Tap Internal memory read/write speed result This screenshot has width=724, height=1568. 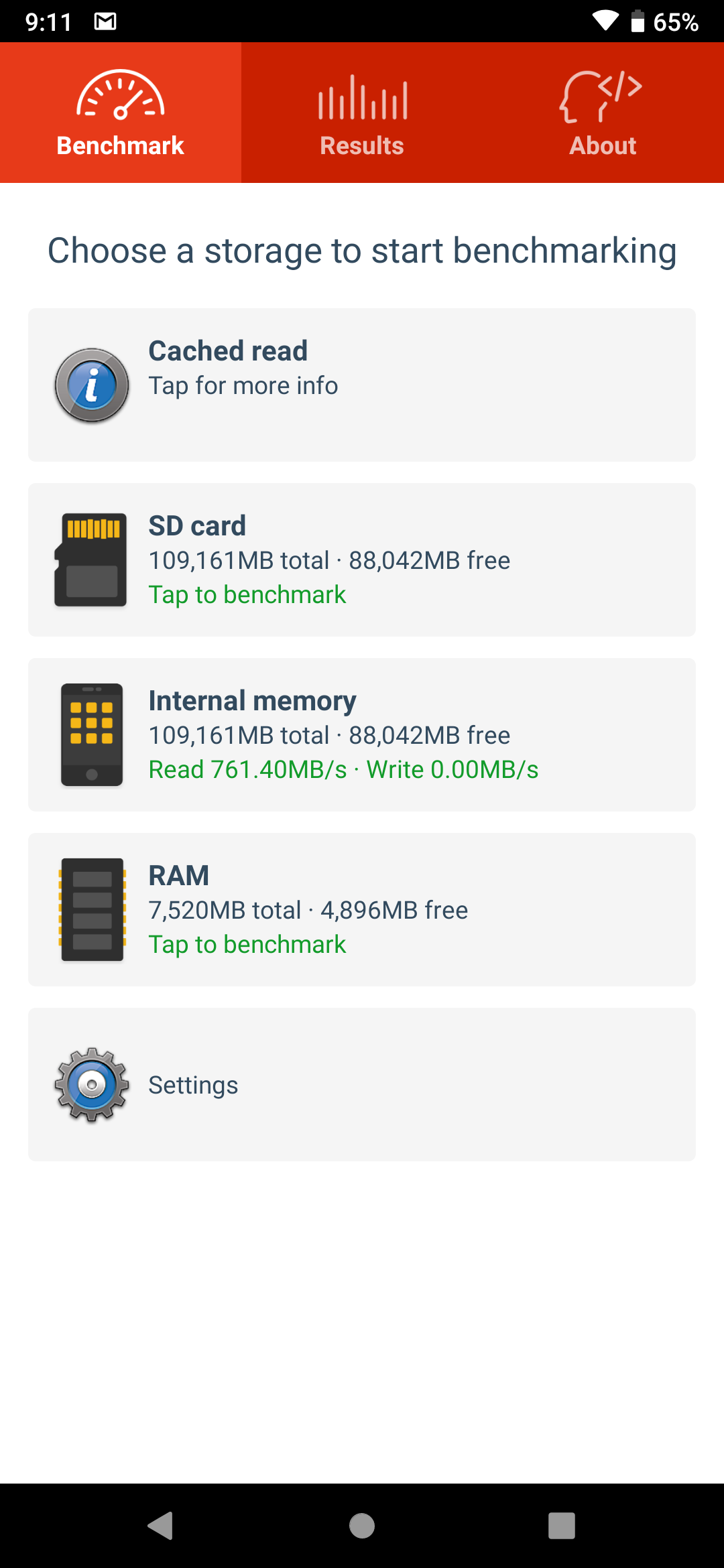pos(343,770)
